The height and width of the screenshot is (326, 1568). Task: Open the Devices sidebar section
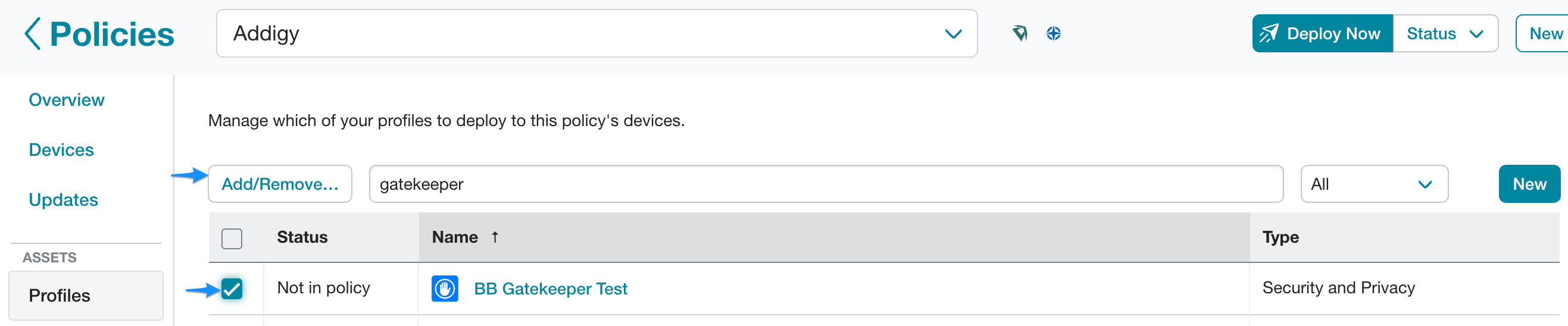coord(61,150)
